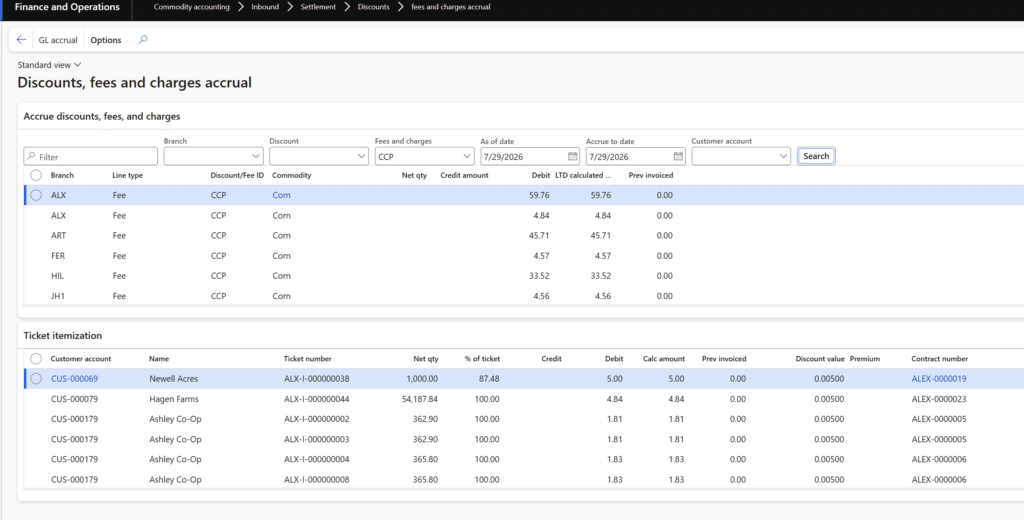This screenshot has width=1024, height=520.
Task: Go to Inbound breadcrumb
Action: click(265, 7)
